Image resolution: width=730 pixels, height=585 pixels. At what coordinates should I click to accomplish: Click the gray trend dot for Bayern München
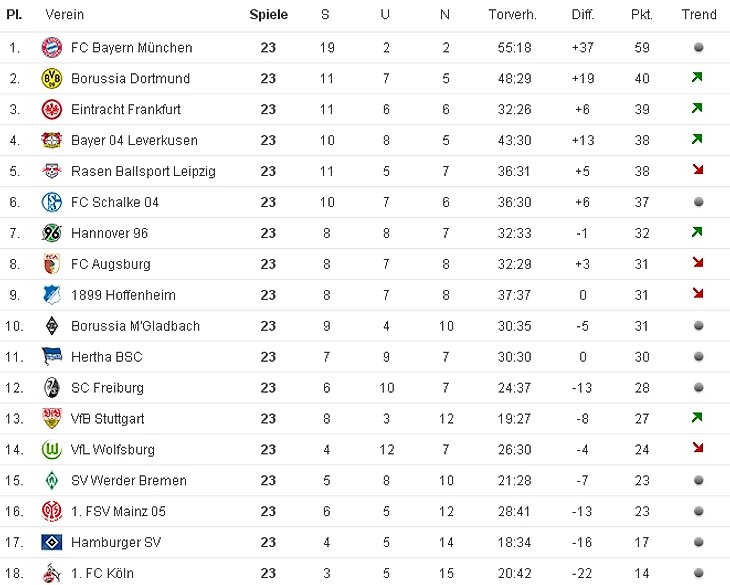point(698,47)
